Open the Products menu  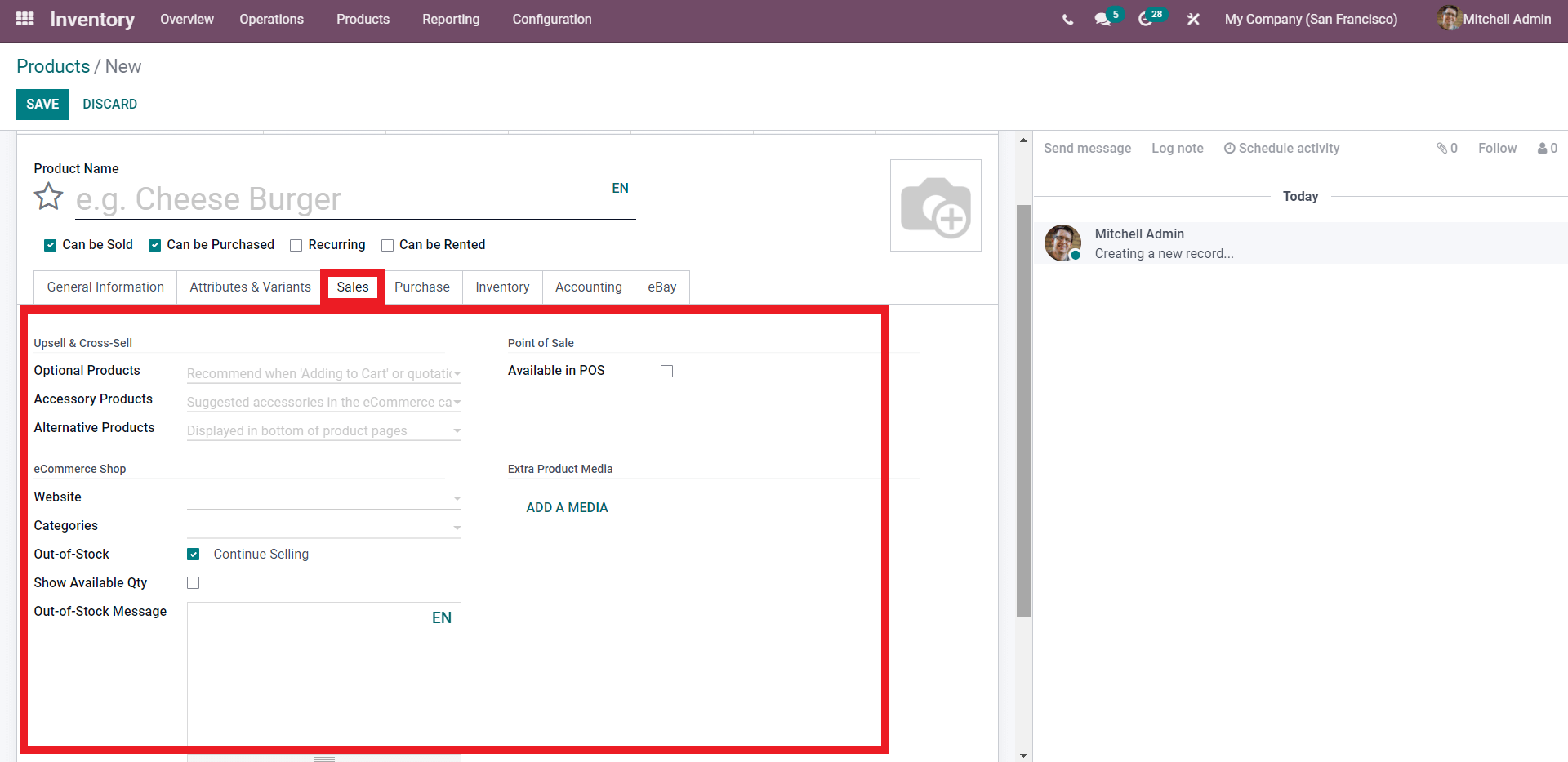click(363, 19)
